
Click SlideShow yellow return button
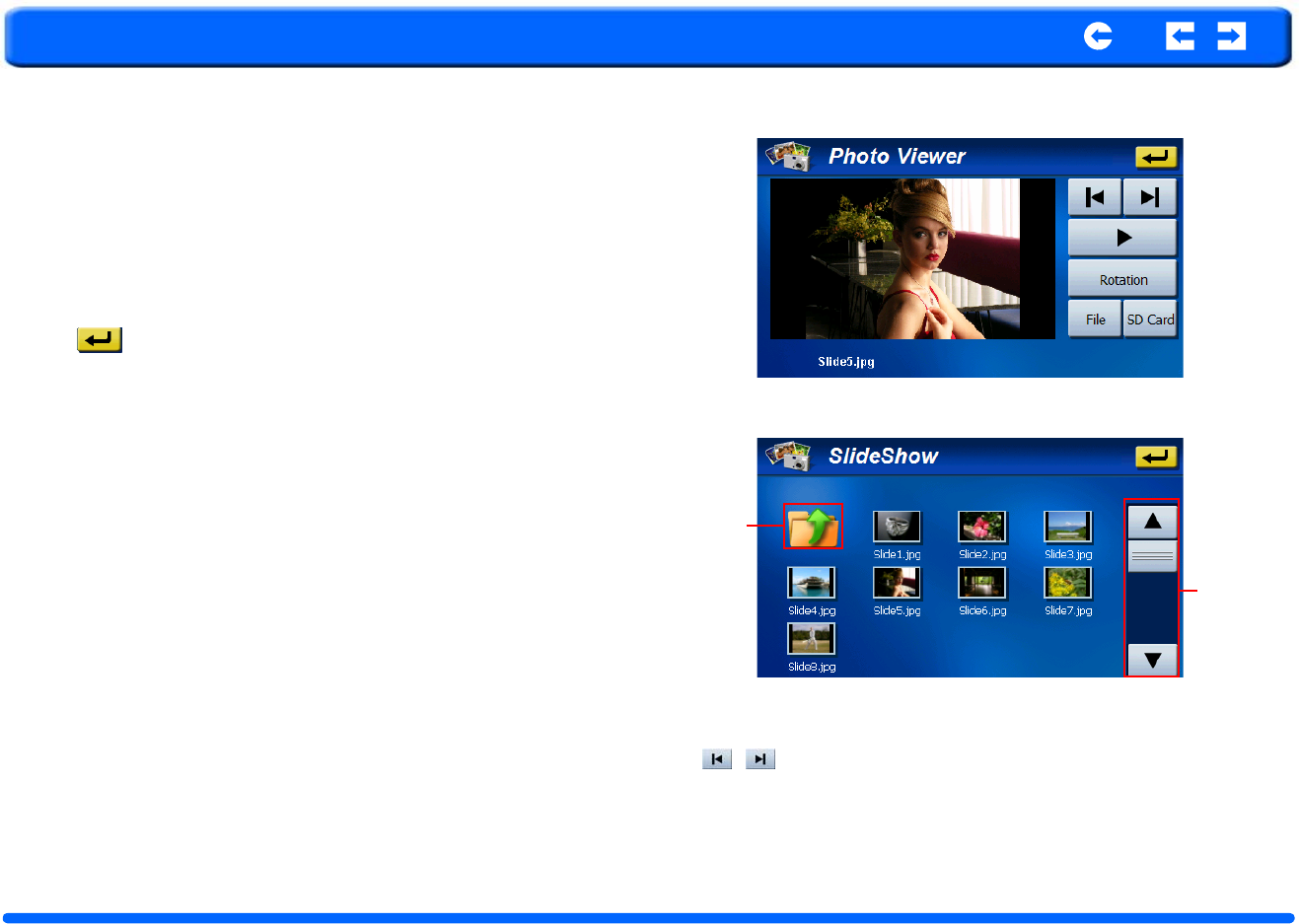pos(1156,457)
